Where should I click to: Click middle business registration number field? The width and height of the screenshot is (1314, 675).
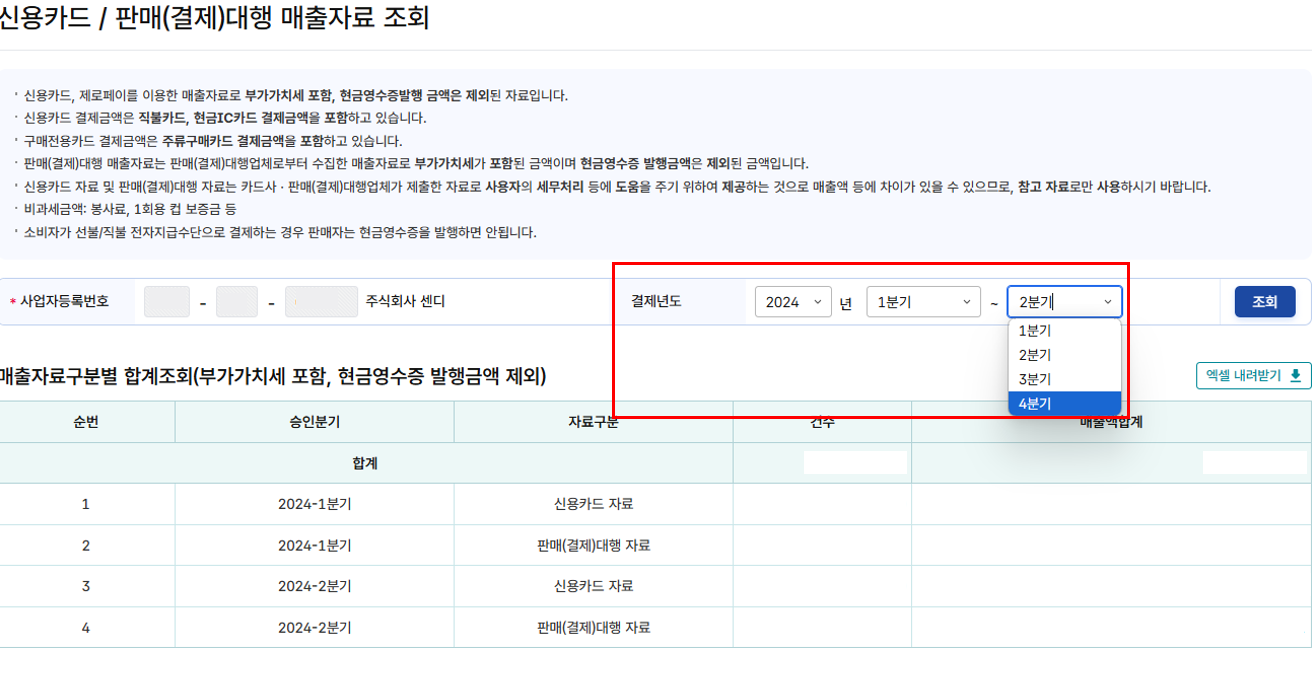(x=237, y=302)
